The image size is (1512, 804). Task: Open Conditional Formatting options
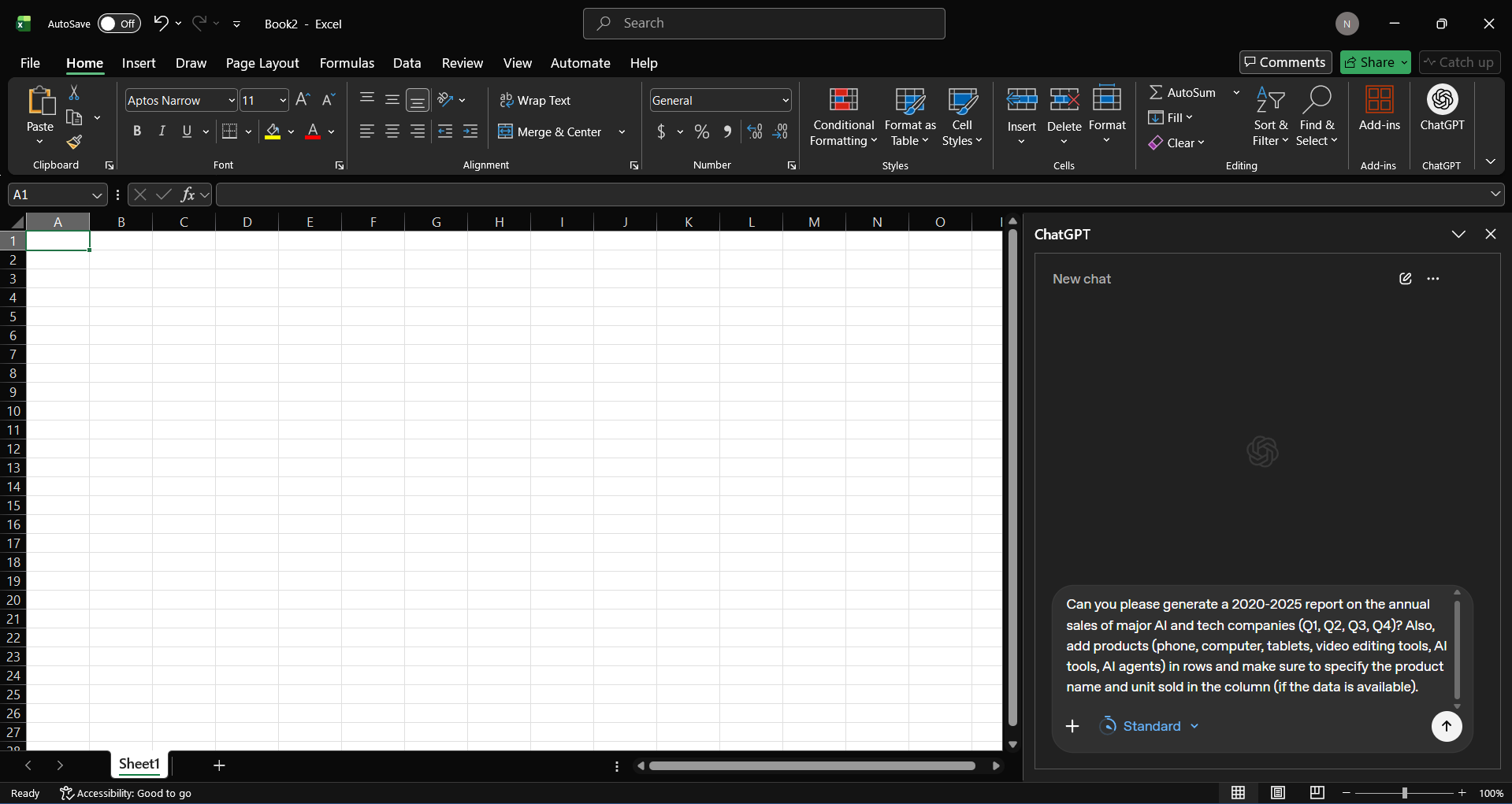point(843,117)
